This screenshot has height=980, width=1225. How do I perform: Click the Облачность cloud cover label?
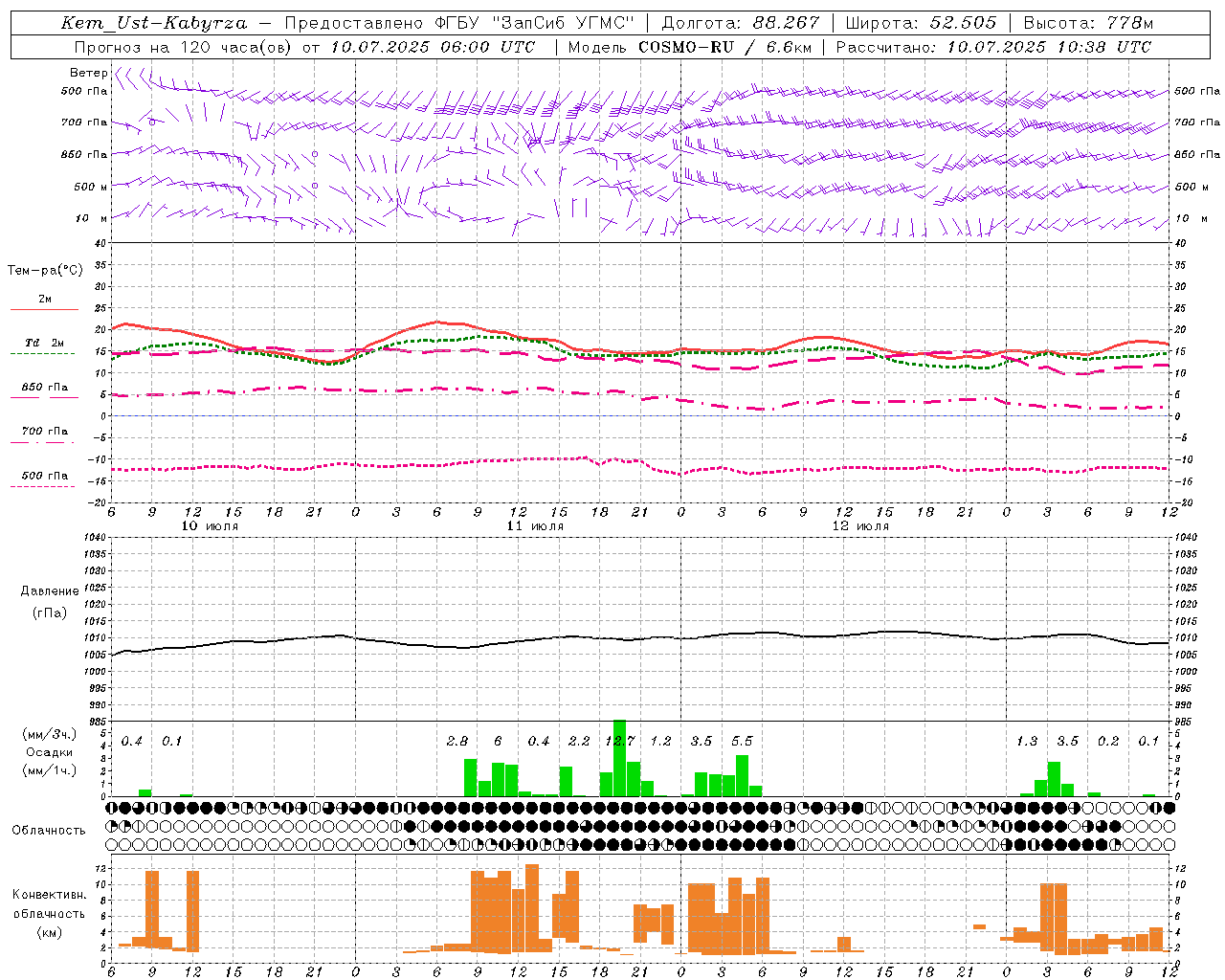(49, 831)
